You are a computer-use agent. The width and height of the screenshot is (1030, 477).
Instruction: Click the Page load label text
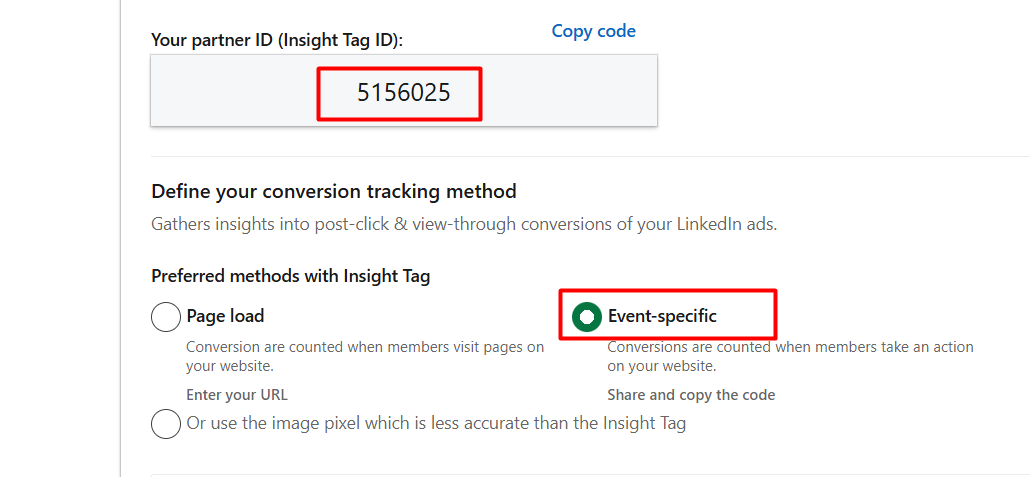[226, 316]
